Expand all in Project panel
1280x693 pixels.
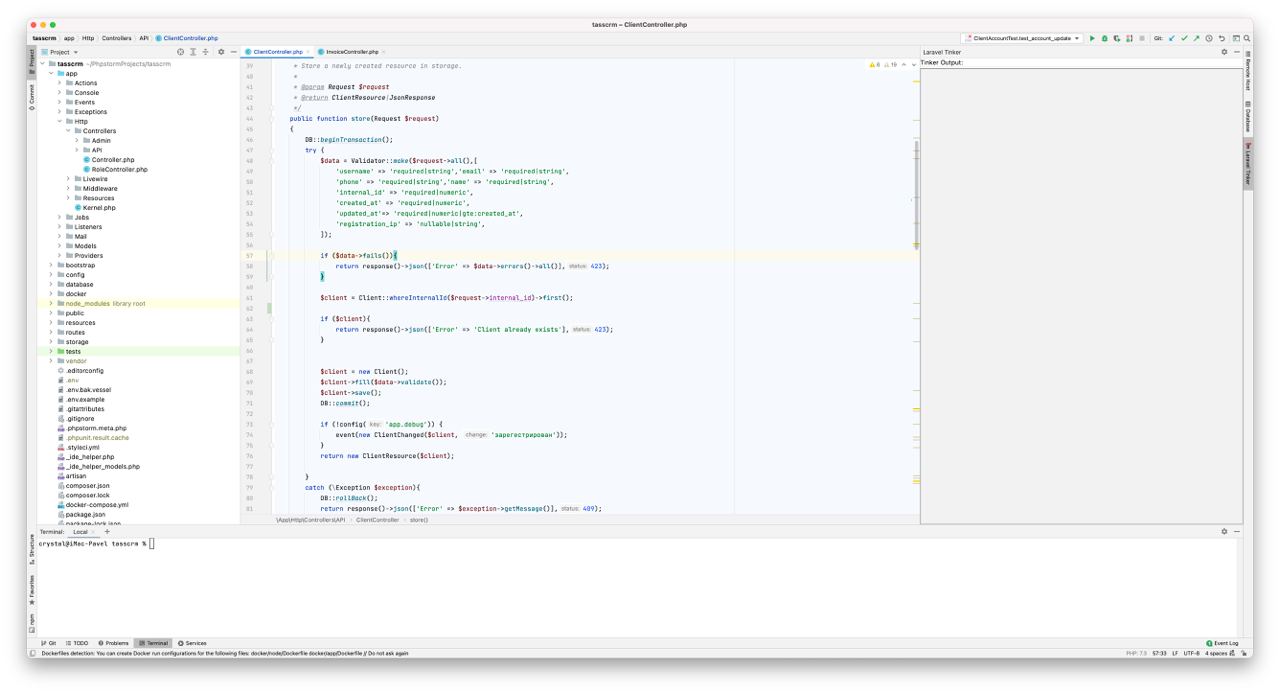193,52
